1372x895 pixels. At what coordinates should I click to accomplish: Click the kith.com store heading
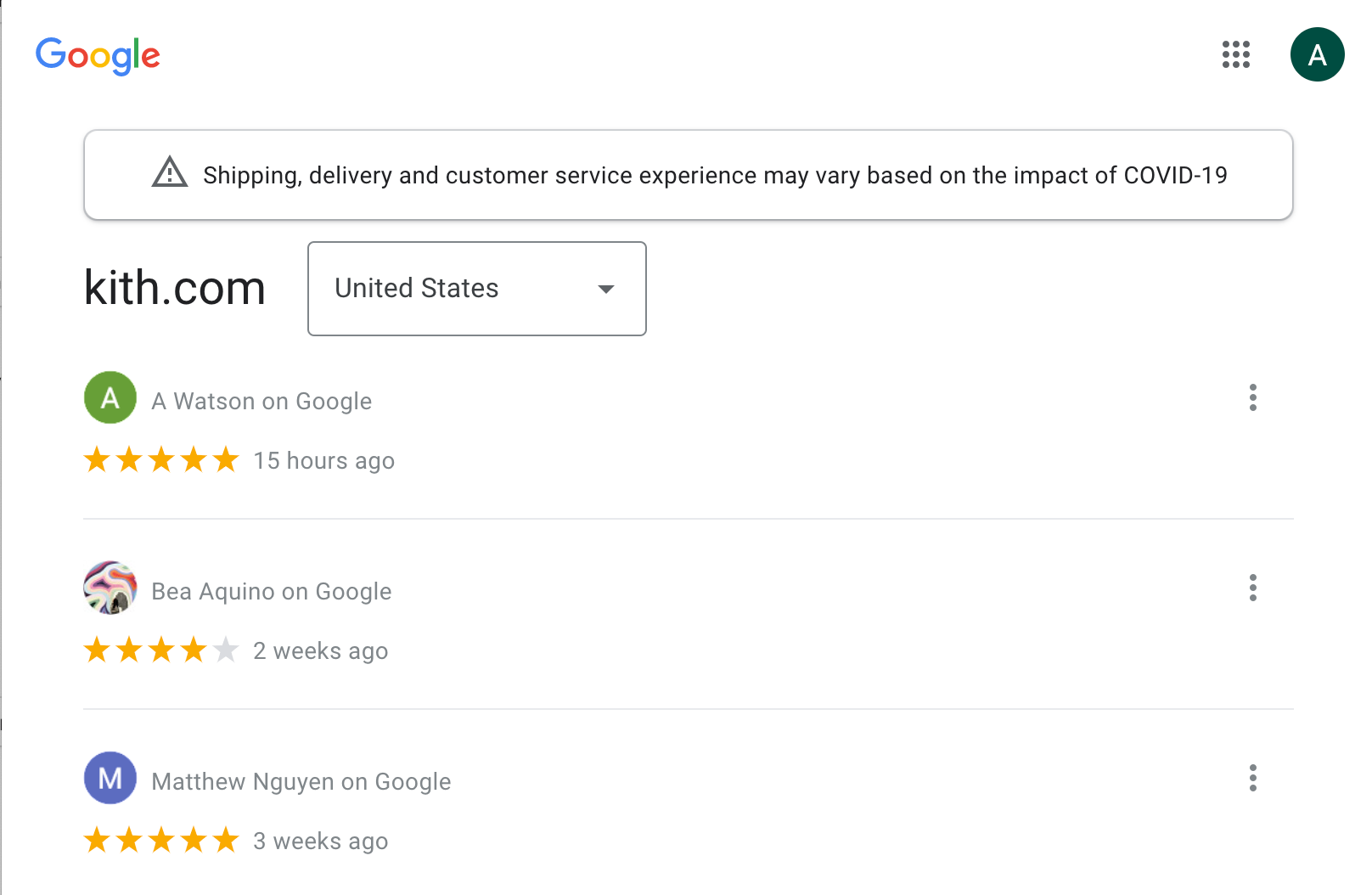click(x=175, y=289)
